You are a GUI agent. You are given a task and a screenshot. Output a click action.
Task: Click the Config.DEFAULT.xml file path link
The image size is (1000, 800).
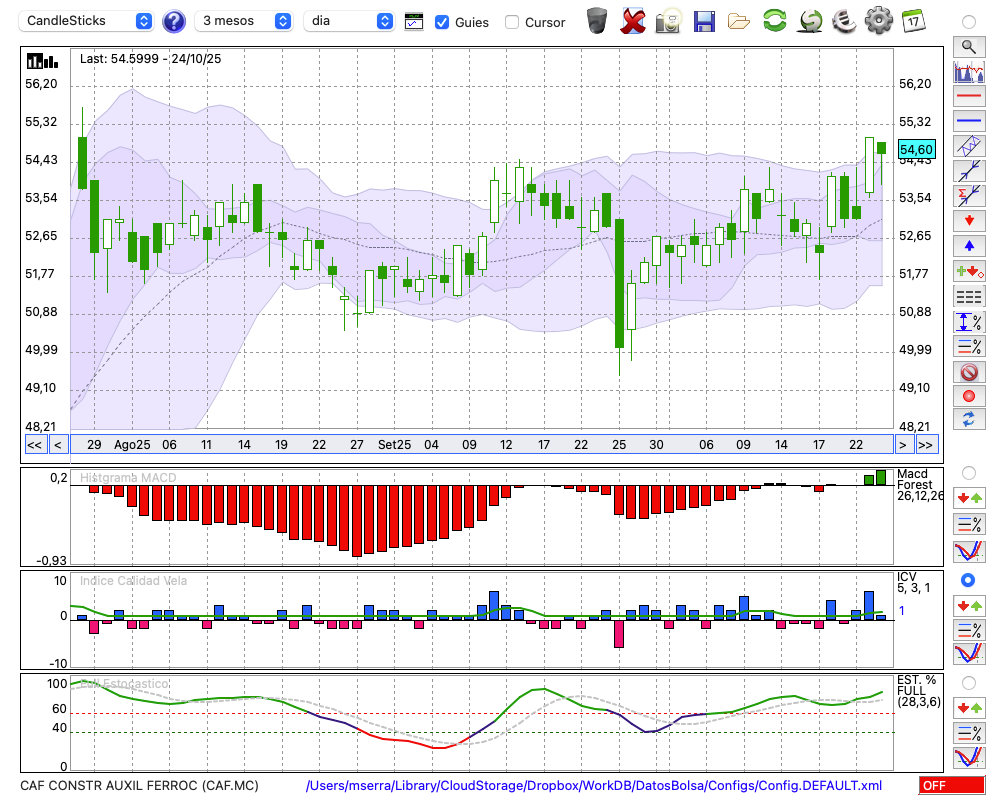coord(594,786)
